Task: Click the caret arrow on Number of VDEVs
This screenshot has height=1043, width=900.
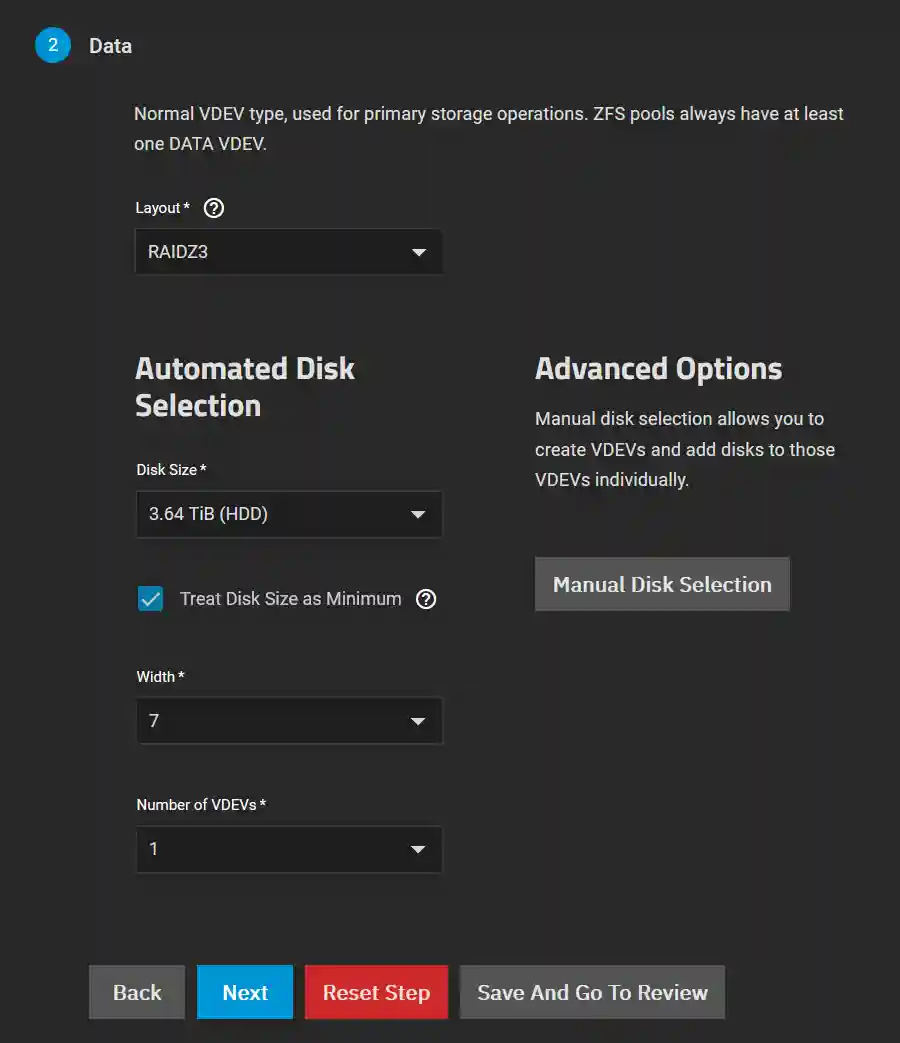Action: [419, 849]
